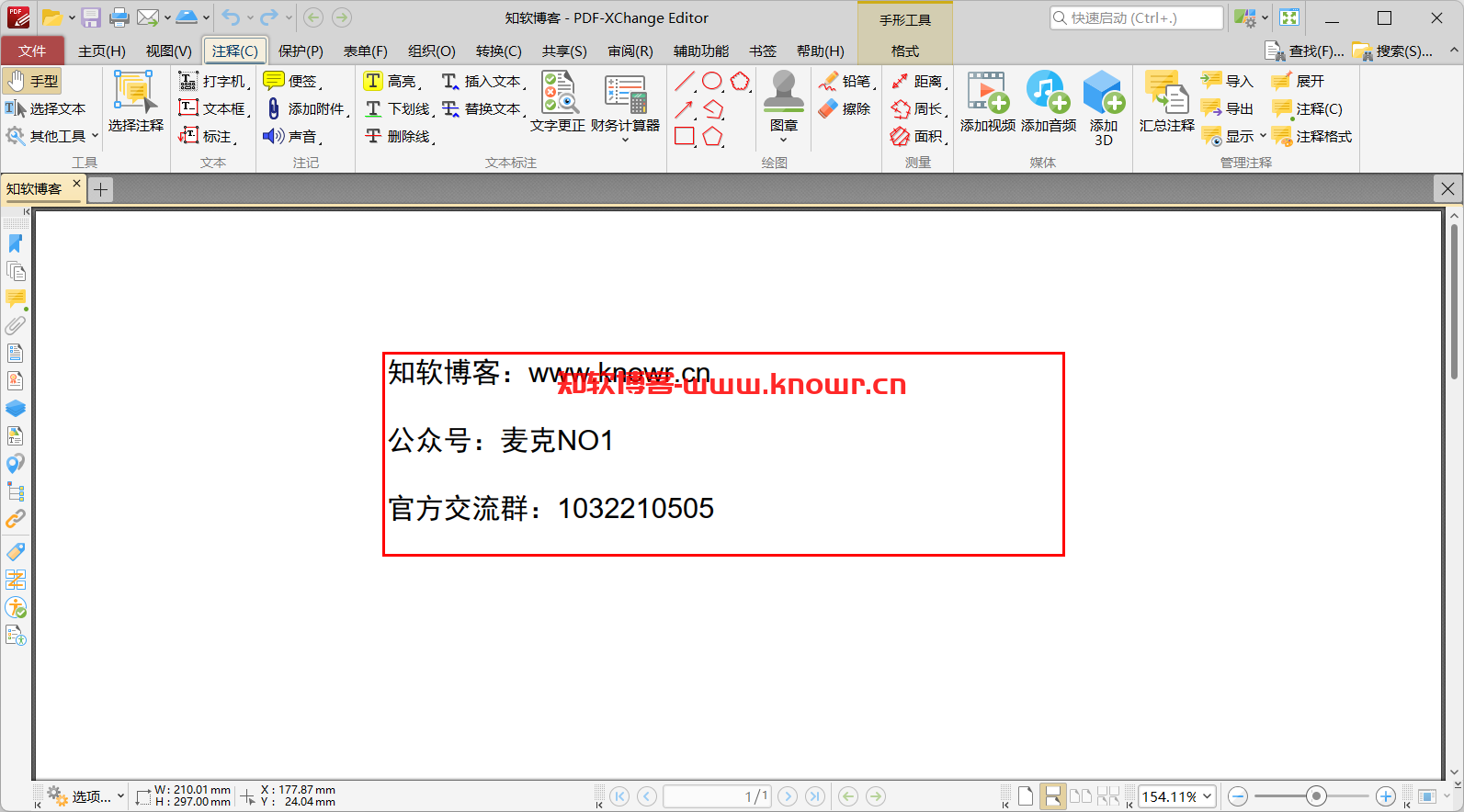Click the zoom slider handle
This screenshot has width=1464, height=812.
click(x=1316, y=796)
